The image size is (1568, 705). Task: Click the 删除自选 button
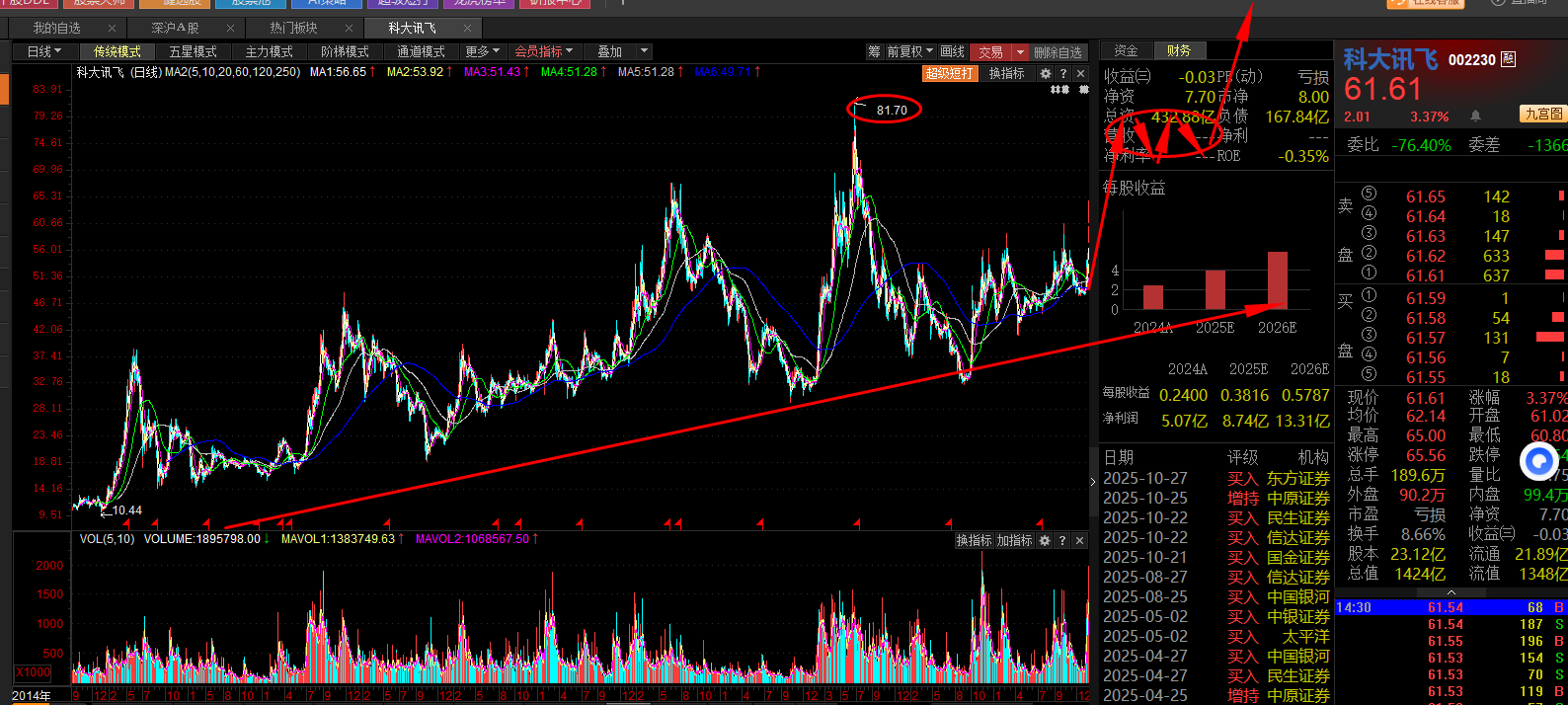click(x=1058, y=52)
